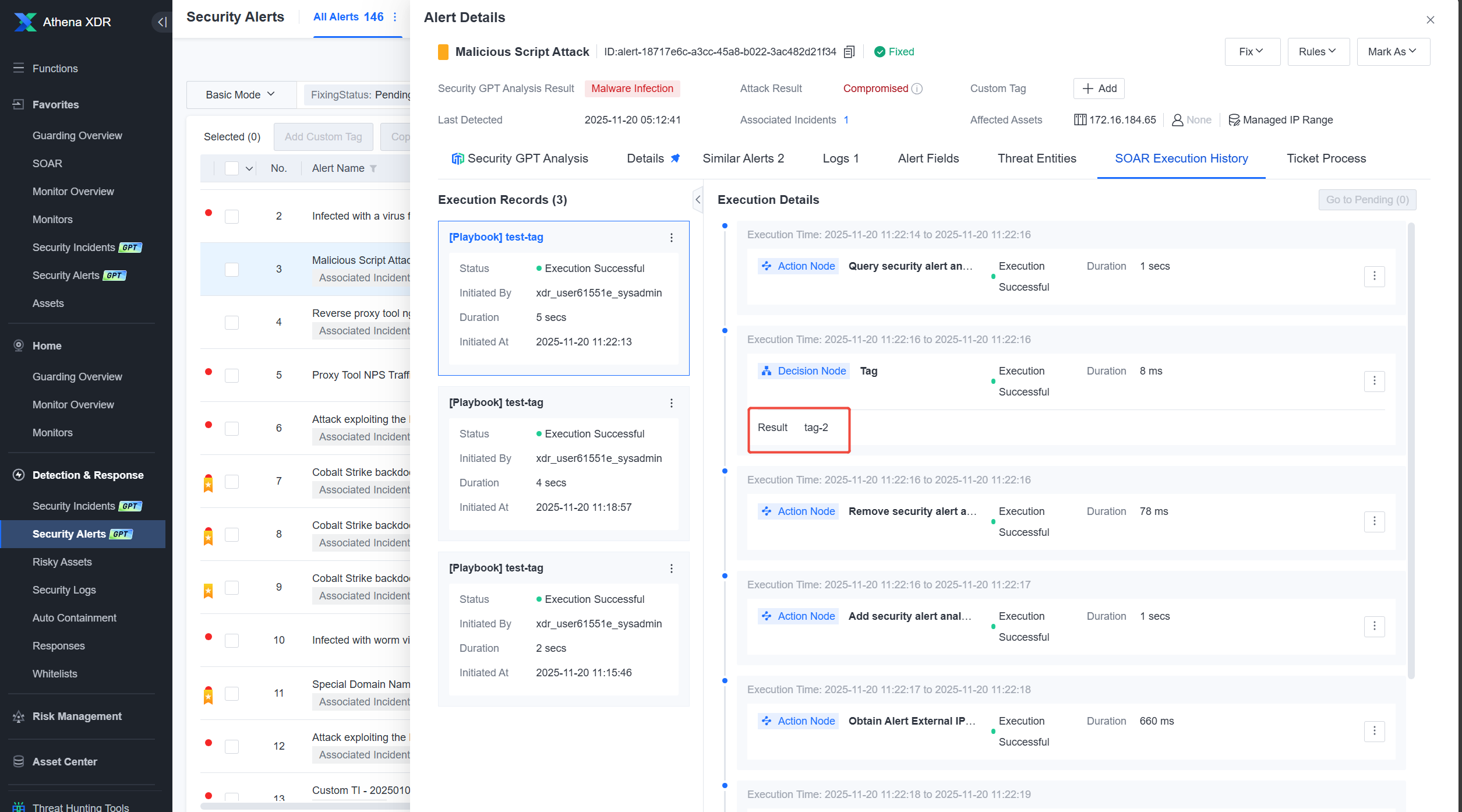Open All Alerts tab options menu
The image size is (1462, 812).
[395, 17]
